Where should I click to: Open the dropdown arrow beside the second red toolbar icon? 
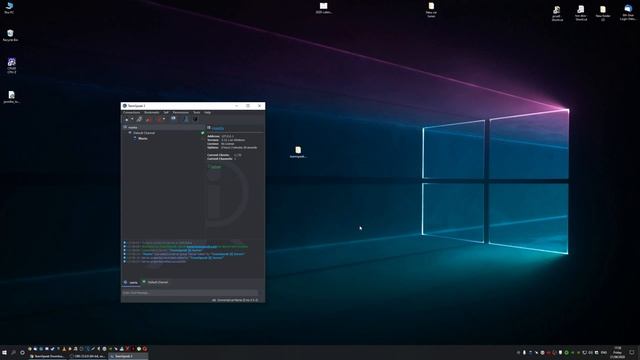coord(164,119)
